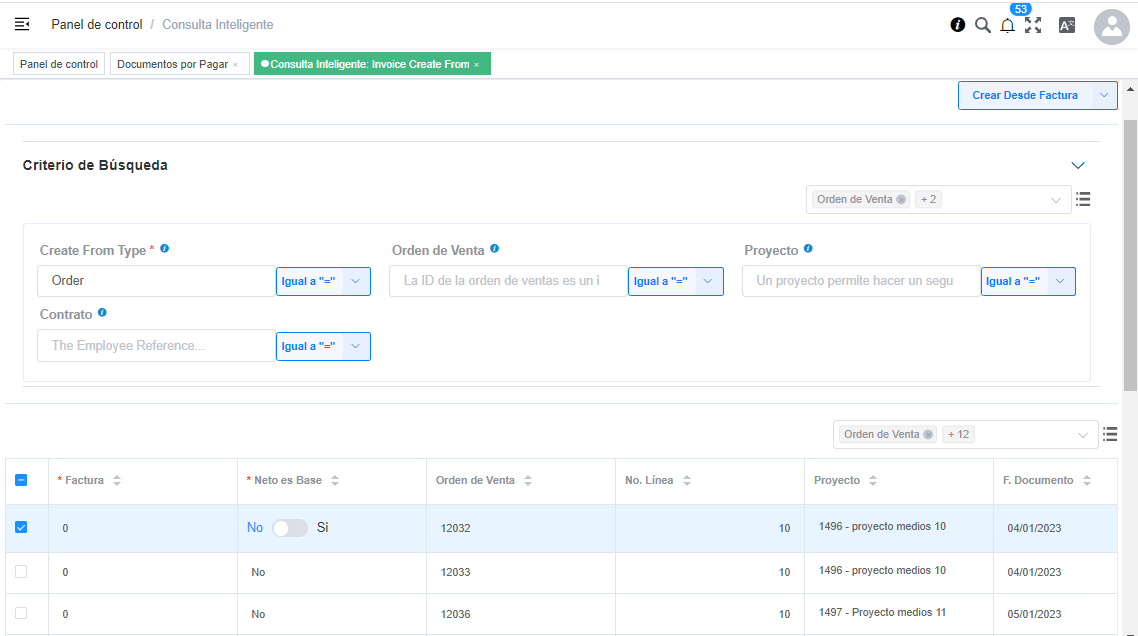Image resolution: width=1138 pixels, height=636 pixels.
Task: Toggle the Neto es Base switch
Action: [290, 528]
